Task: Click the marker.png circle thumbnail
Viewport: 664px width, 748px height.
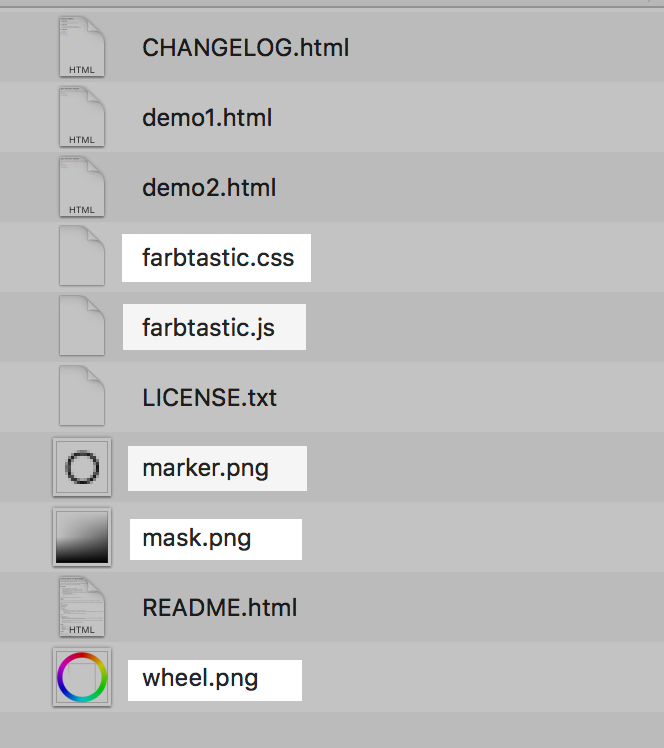Action: tap(82, 467)
